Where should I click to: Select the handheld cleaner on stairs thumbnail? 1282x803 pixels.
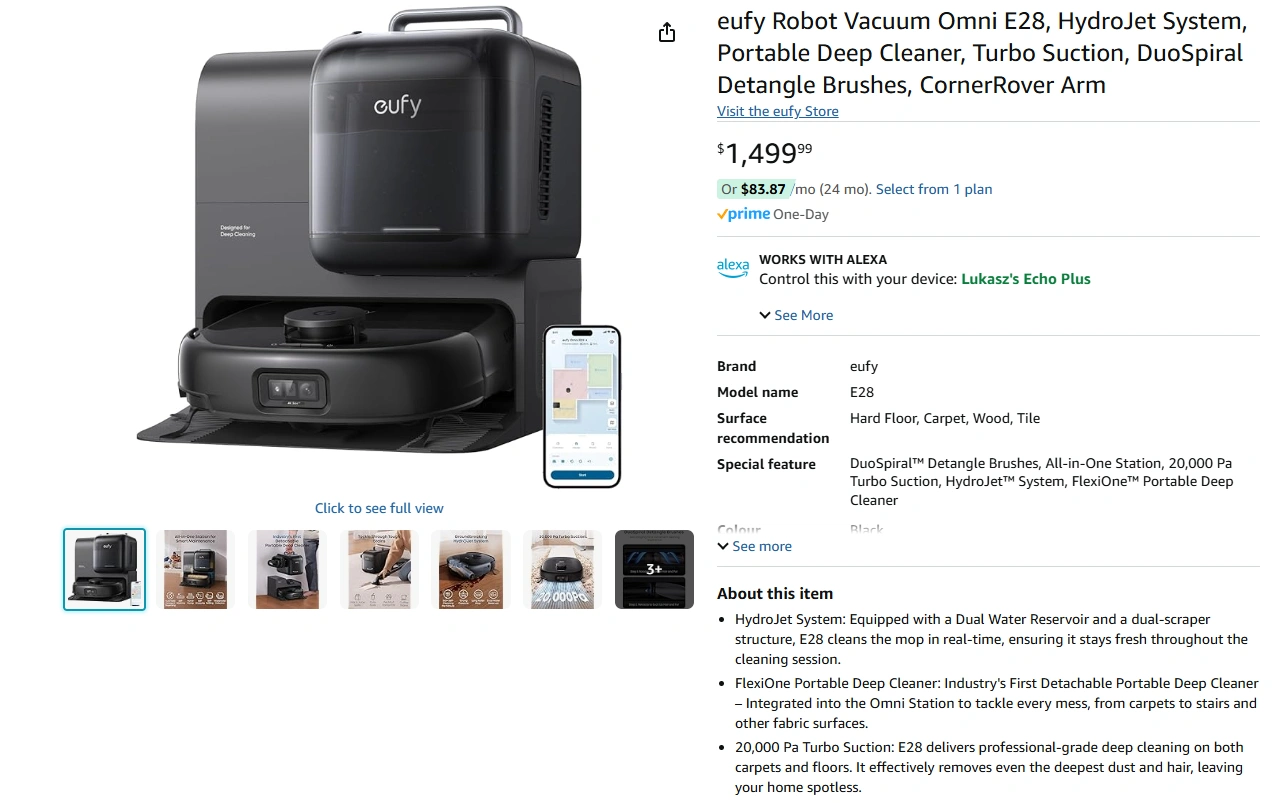tap(379, 569)
